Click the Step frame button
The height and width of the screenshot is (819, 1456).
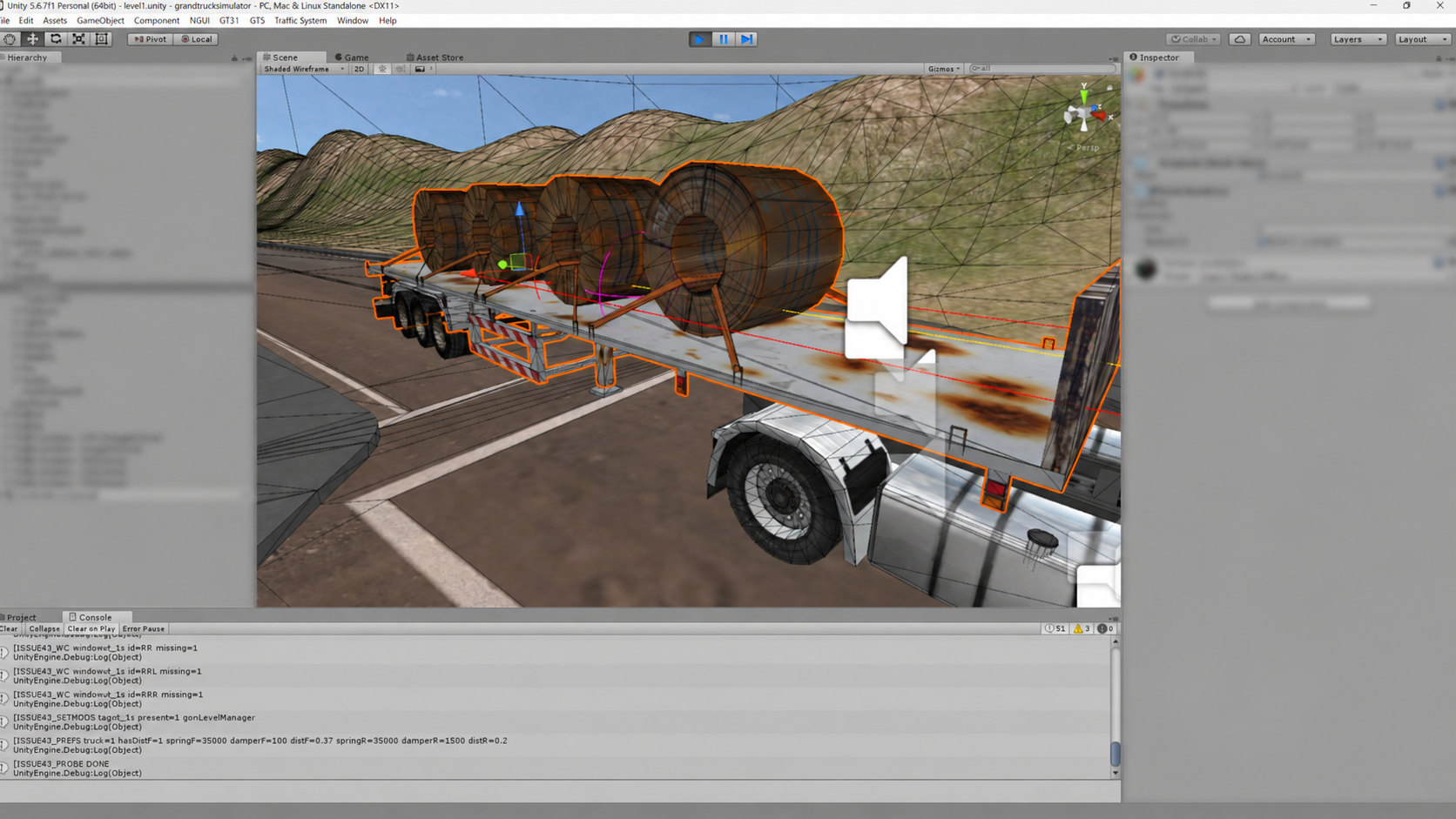(x=746, y=39)
